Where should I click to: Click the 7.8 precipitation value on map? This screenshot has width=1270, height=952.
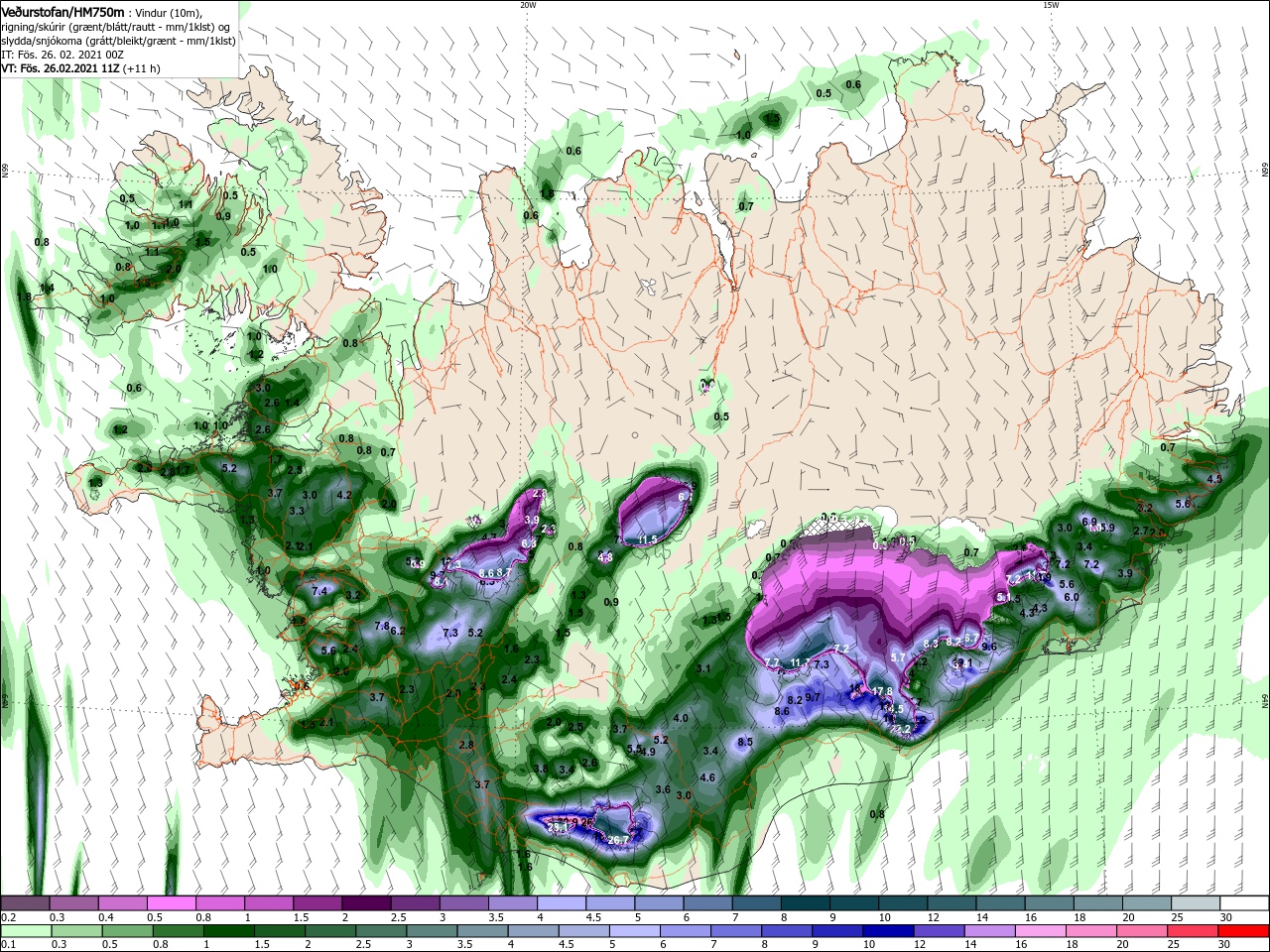(x=382, y=626)
